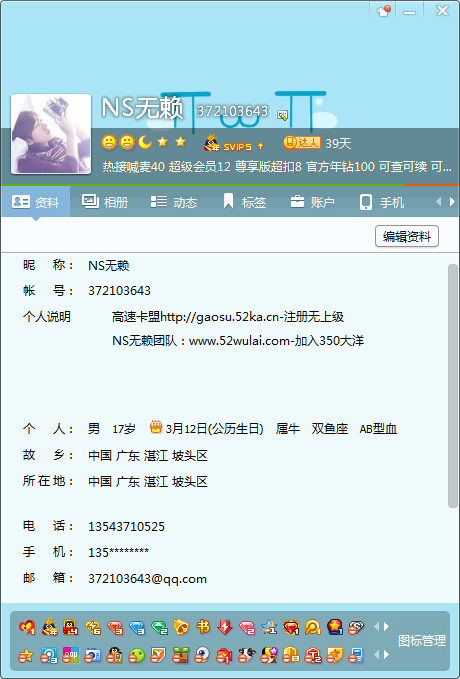Page bottom icon row to the left
Screen dimensions: 460x679
pyautogui.click(x=376, y=655)
